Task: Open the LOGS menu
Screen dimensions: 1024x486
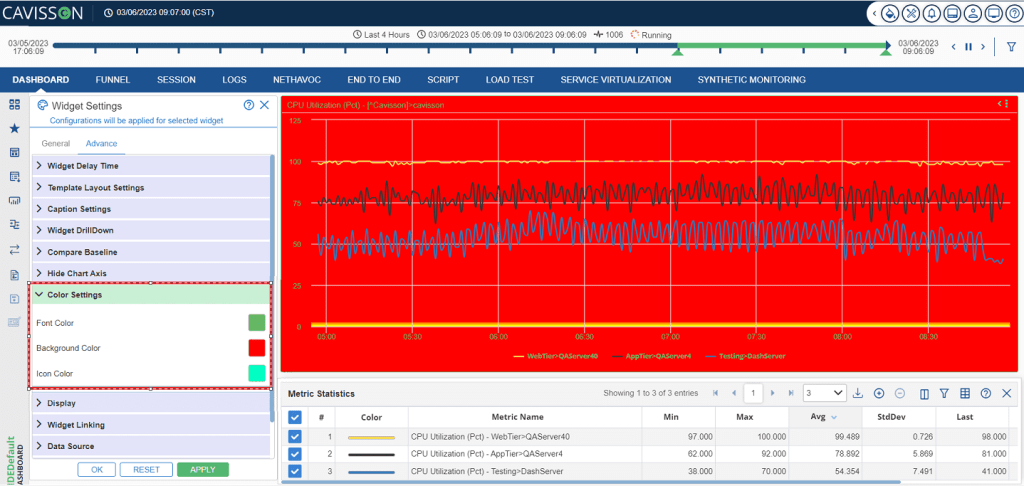Action: (234, 80)
